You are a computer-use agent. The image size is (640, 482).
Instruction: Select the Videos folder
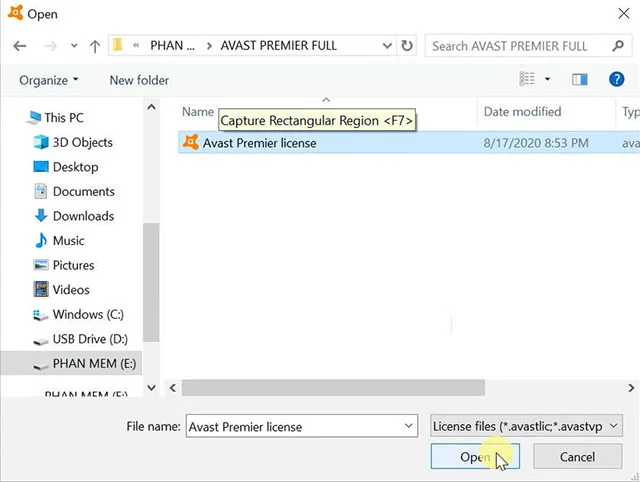pyautogui.click(x=62, y=290)
